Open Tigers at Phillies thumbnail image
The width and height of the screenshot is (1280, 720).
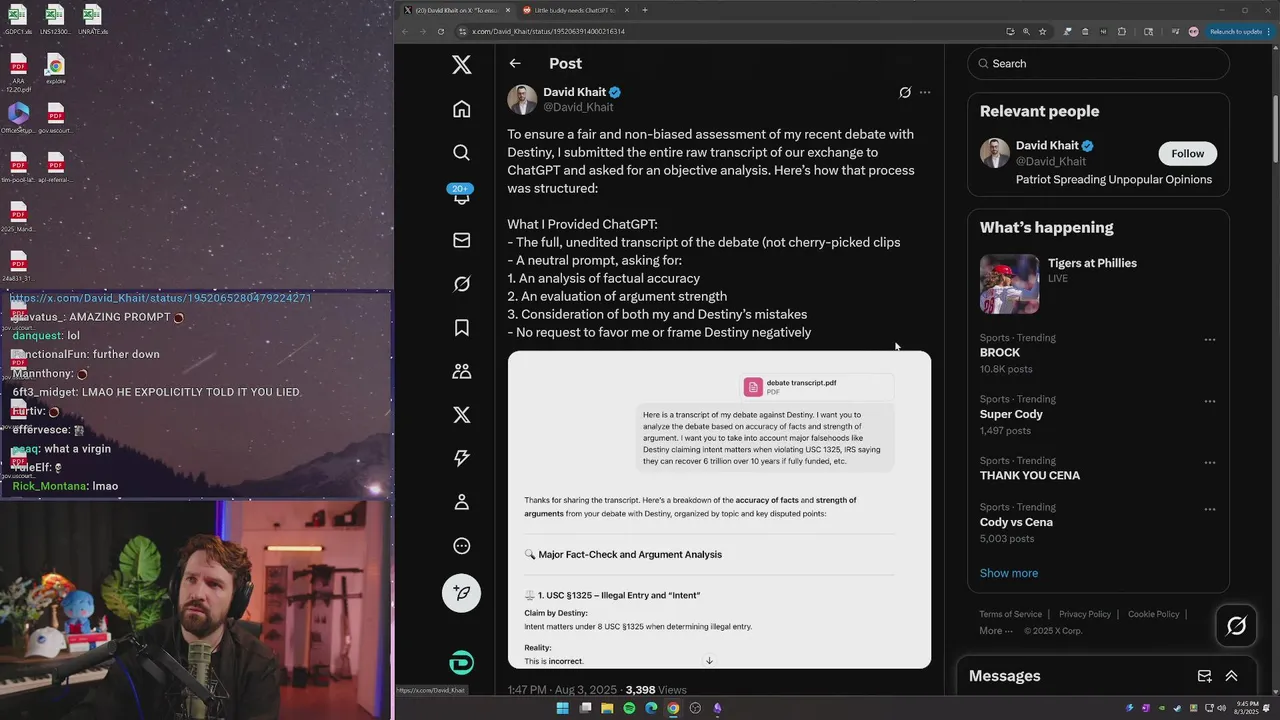point(1009,284)
